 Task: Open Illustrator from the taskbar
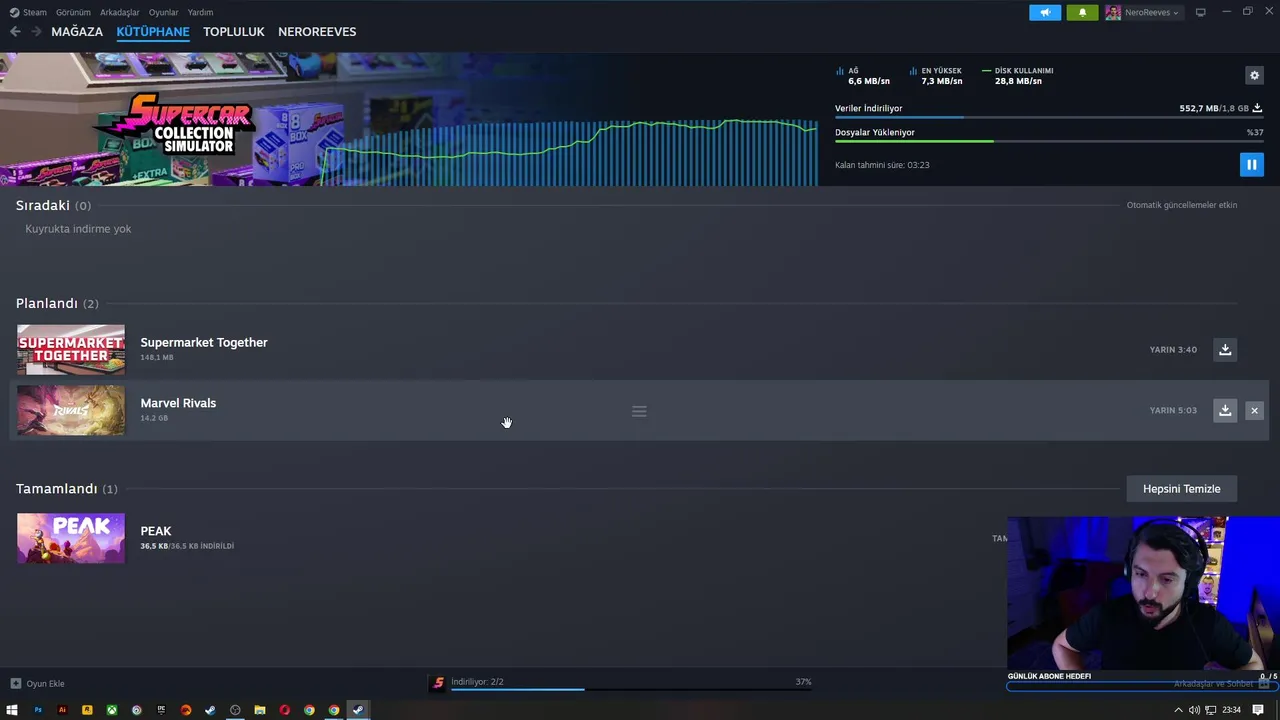62,710
